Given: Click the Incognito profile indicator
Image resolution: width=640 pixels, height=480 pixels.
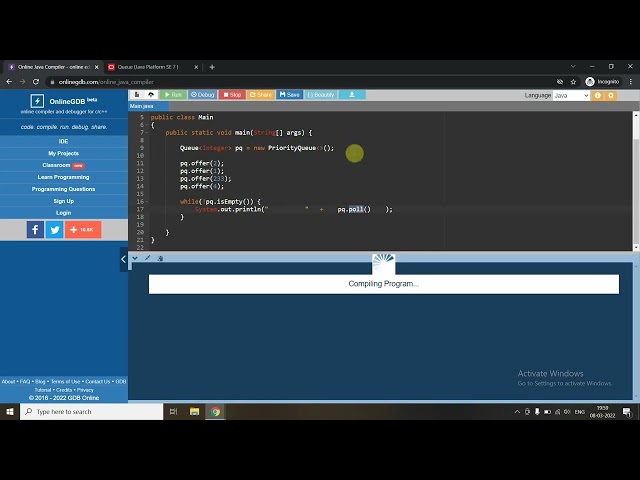Looking at the screenshot, I should 602,82.
